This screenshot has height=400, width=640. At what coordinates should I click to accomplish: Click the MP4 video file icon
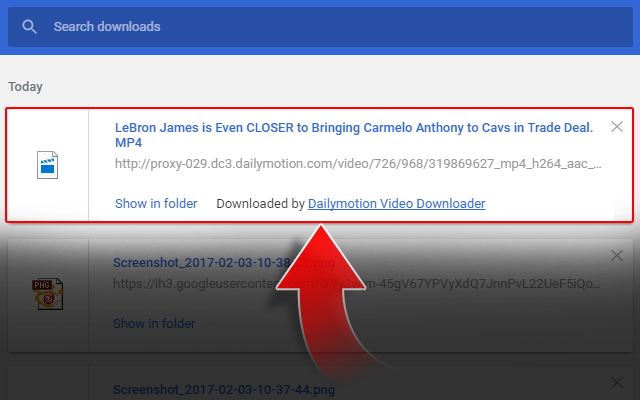pos(47,165)
